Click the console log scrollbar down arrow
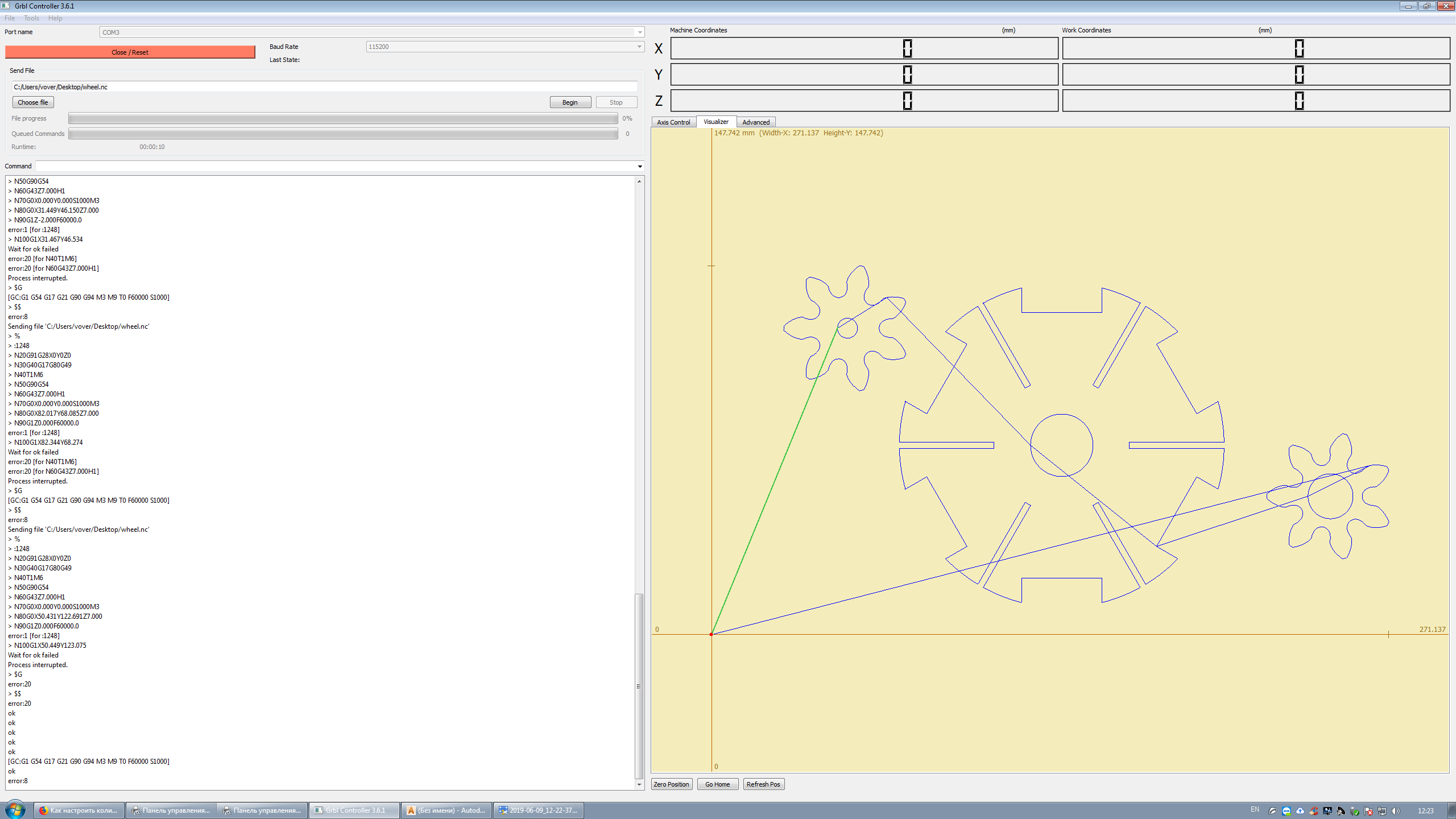Screen dimensions: 1456x819 pyautogui.click(x=639, y=784)
